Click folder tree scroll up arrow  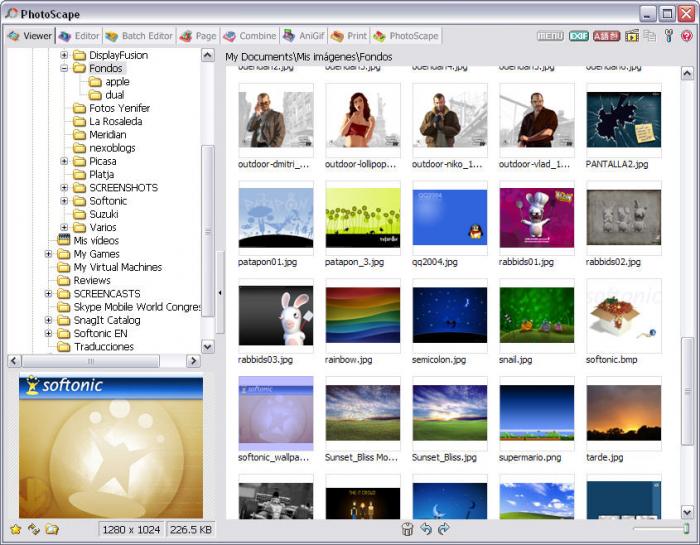tap(208, 55)
